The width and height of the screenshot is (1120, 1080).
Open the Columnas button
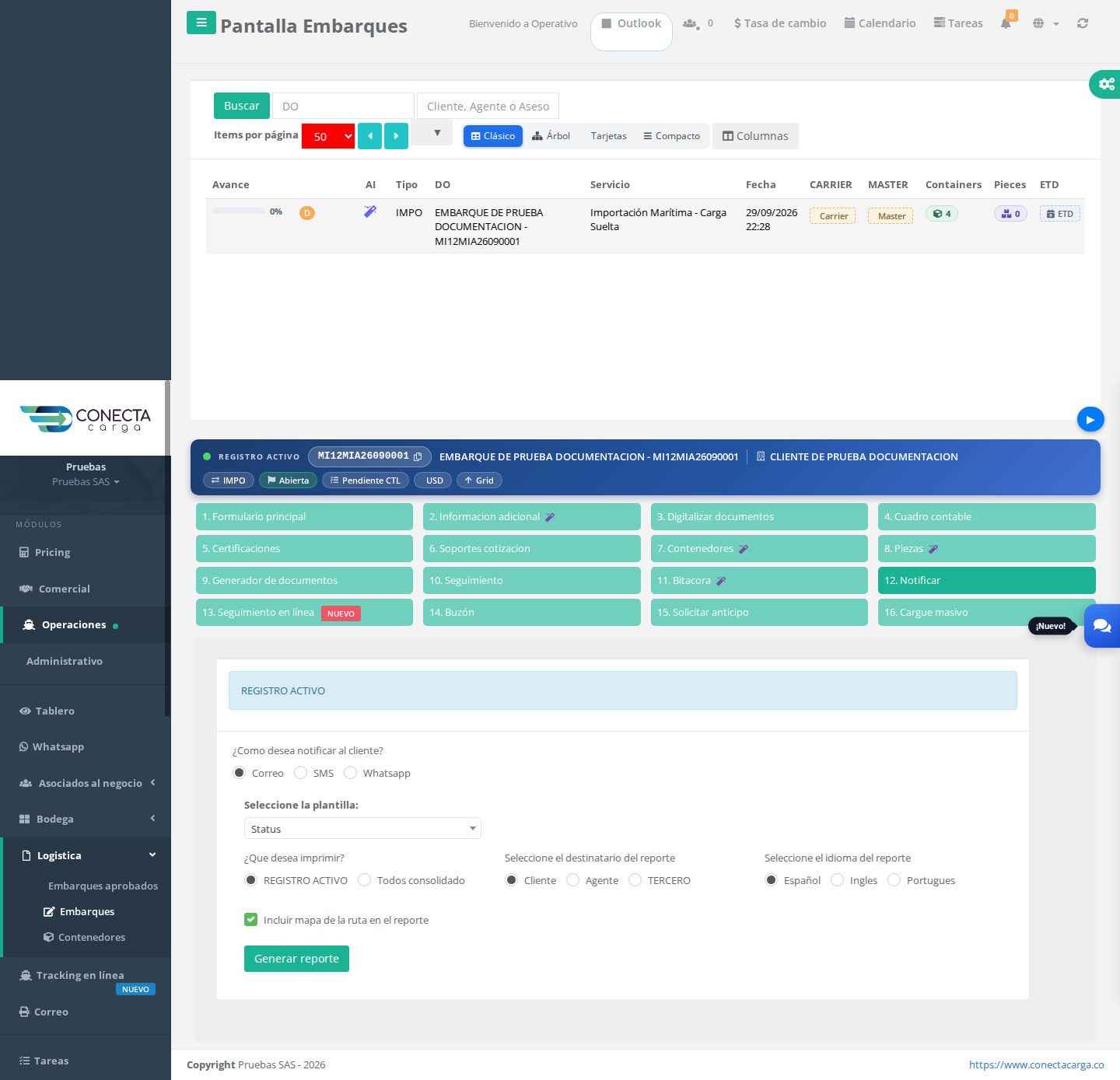click(x=755, y=136)
